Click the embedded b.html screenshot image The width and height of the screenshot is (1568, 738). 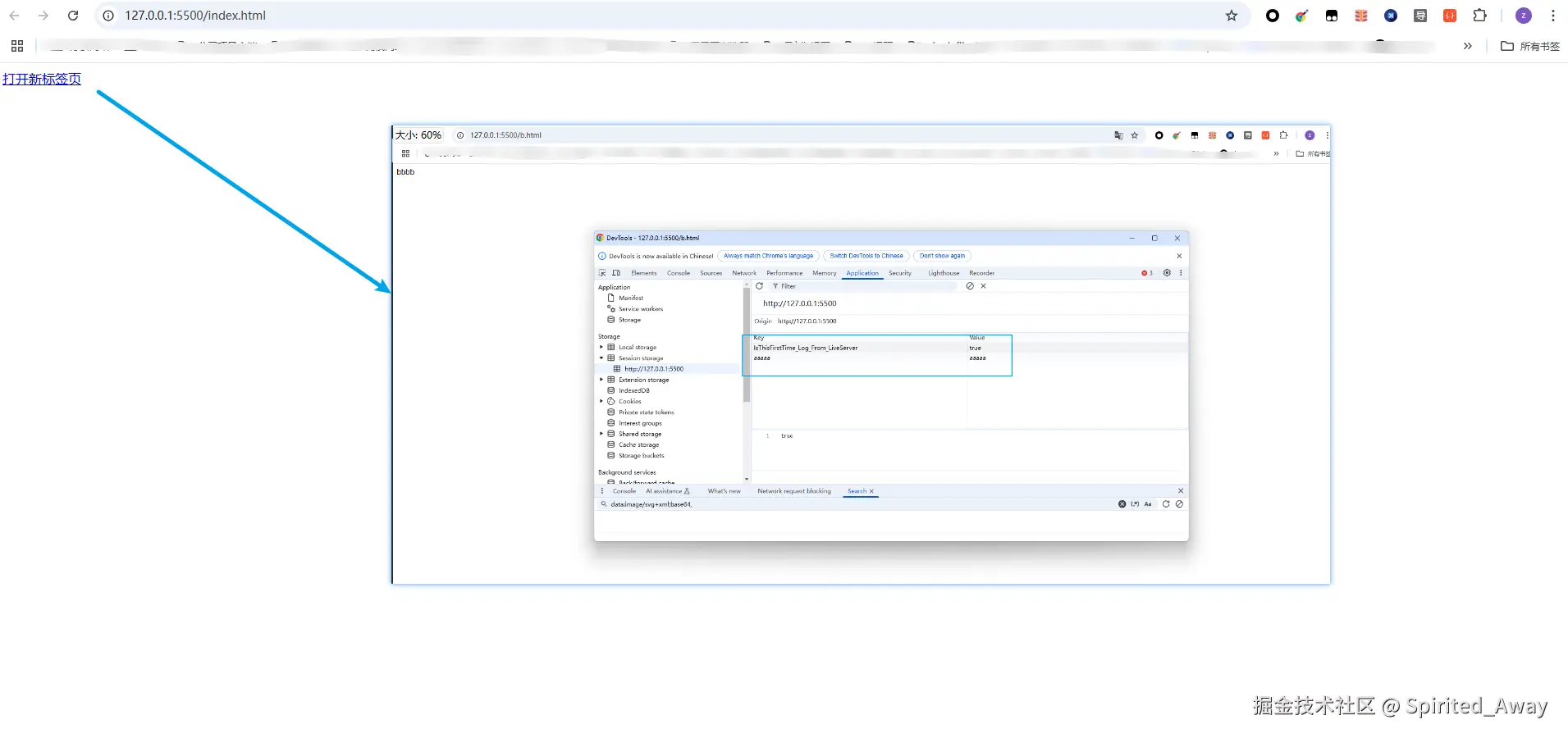[x=861, y=354]
